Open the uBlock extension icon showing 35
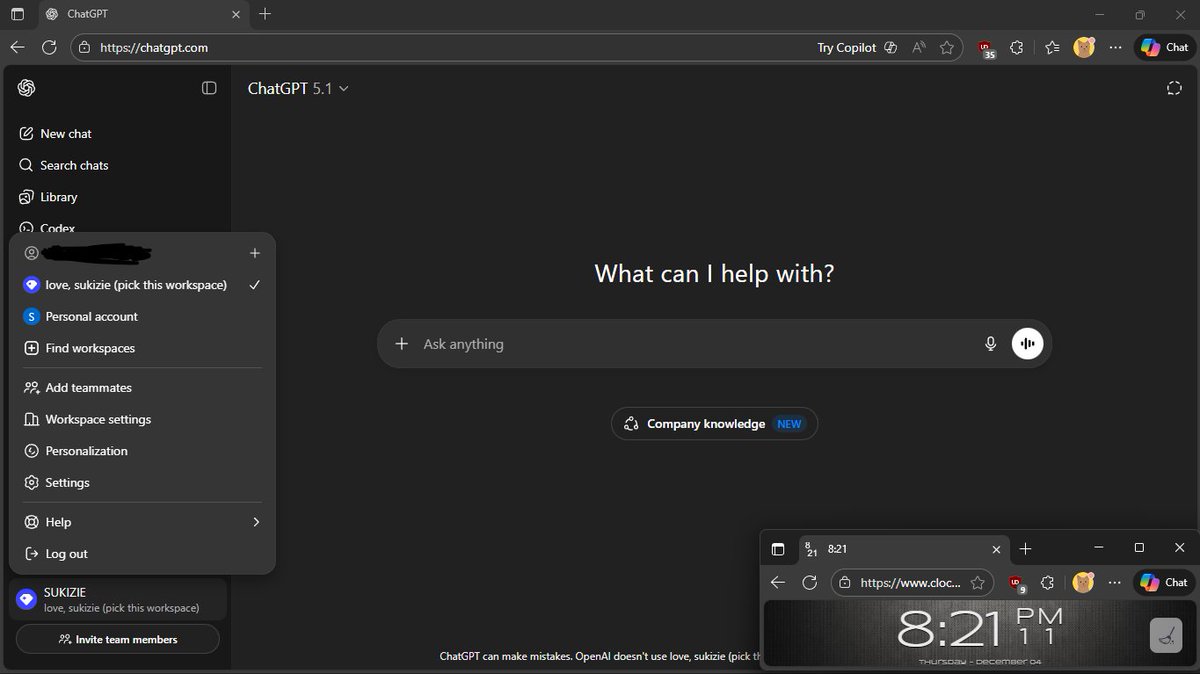Screen dimensions: 1200x674 tap(986, 48)
